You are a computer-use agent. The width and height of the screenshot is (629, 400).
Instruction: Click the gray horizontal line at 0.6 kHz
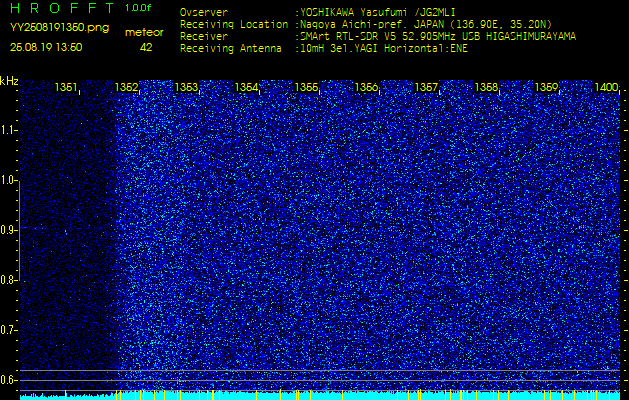click(320, 380)
